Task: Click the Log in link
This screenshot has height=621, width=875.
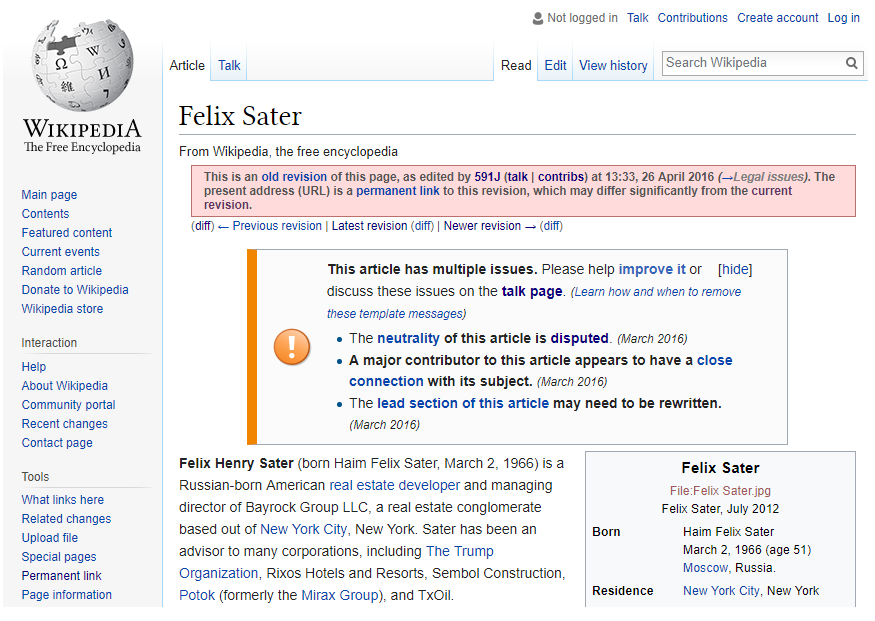Action: [843, 18]
